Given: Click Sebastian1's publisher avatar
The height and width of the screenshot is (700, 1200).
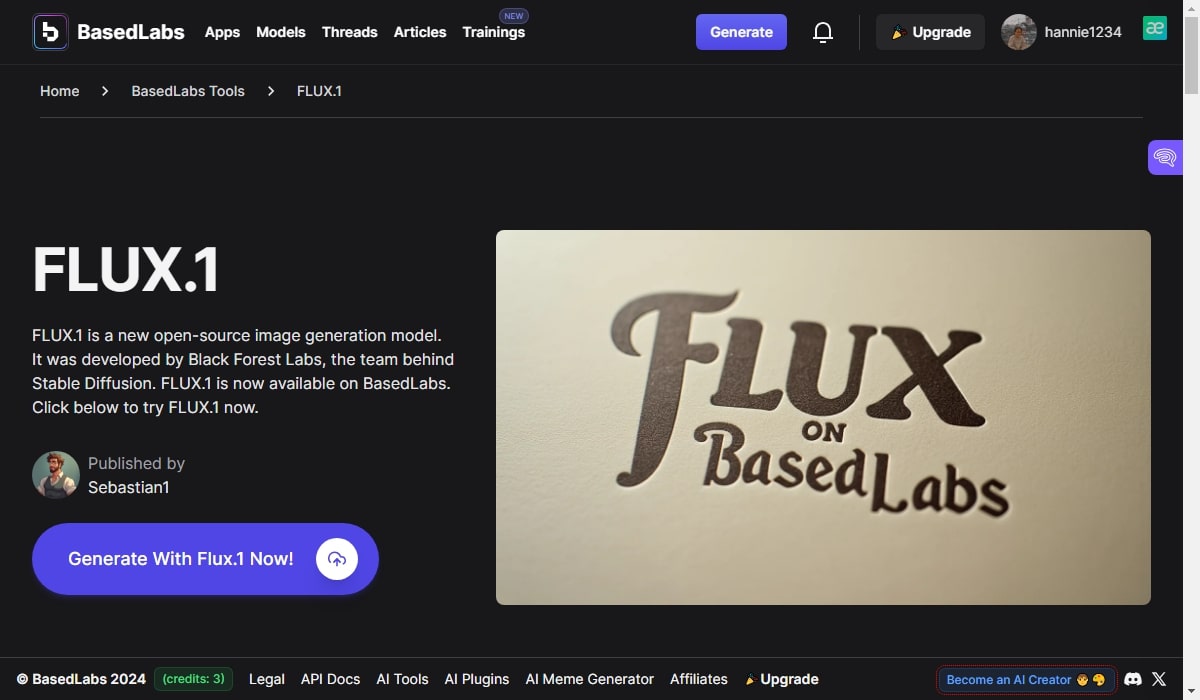Looking at the screenshot, I should (x=56, y=475).
